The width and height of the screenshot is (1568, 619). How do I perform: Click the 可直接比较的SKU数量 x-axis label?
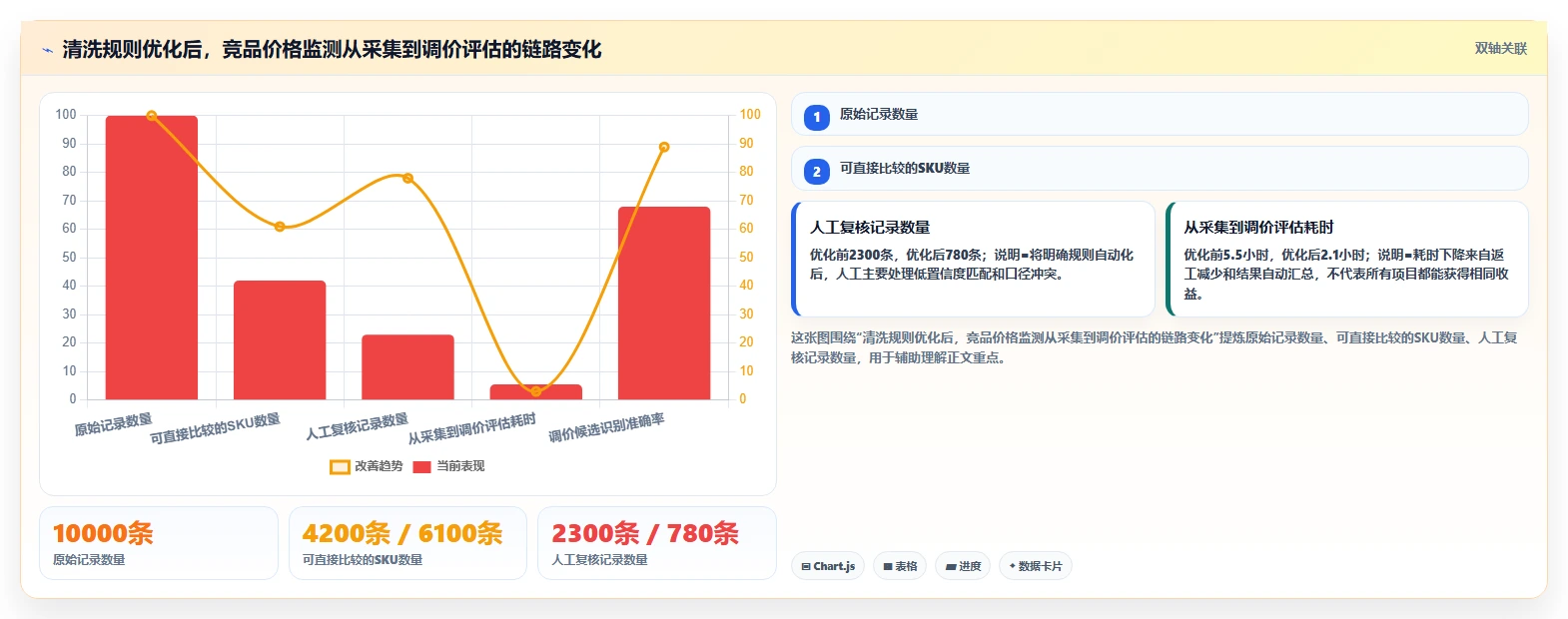(x=216, y=429)
